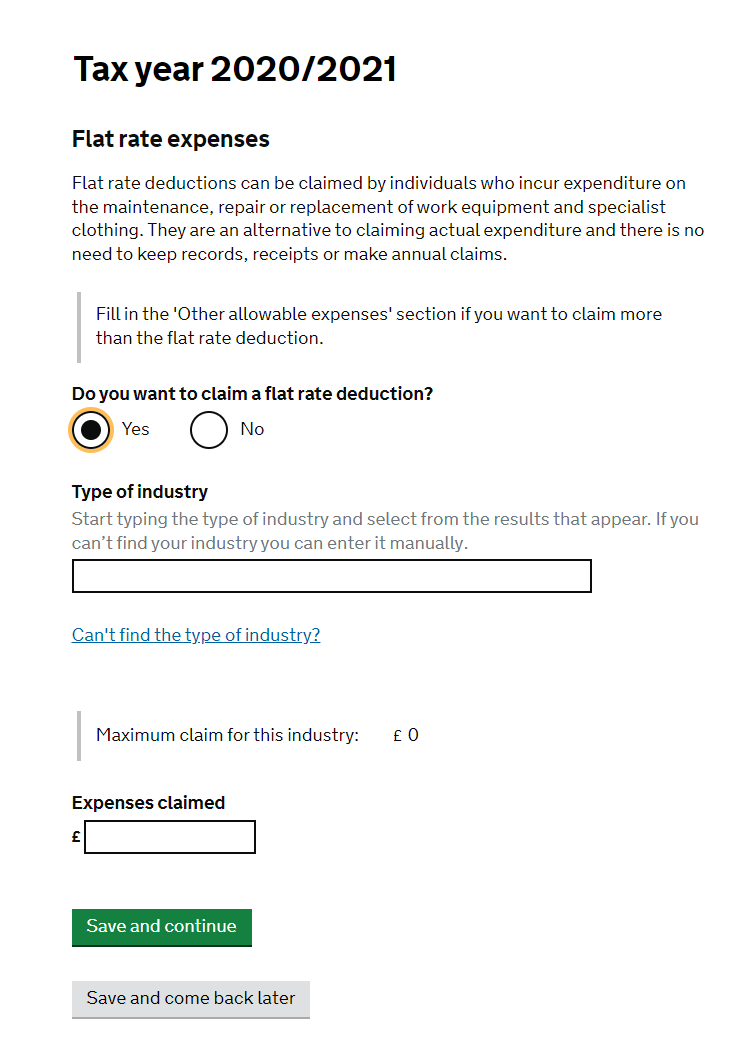Image resolution: width=739 pixels, height=1037 pixels.
Task: Click "Maximum claim for this industry" text
Action: tap(227, 735)
